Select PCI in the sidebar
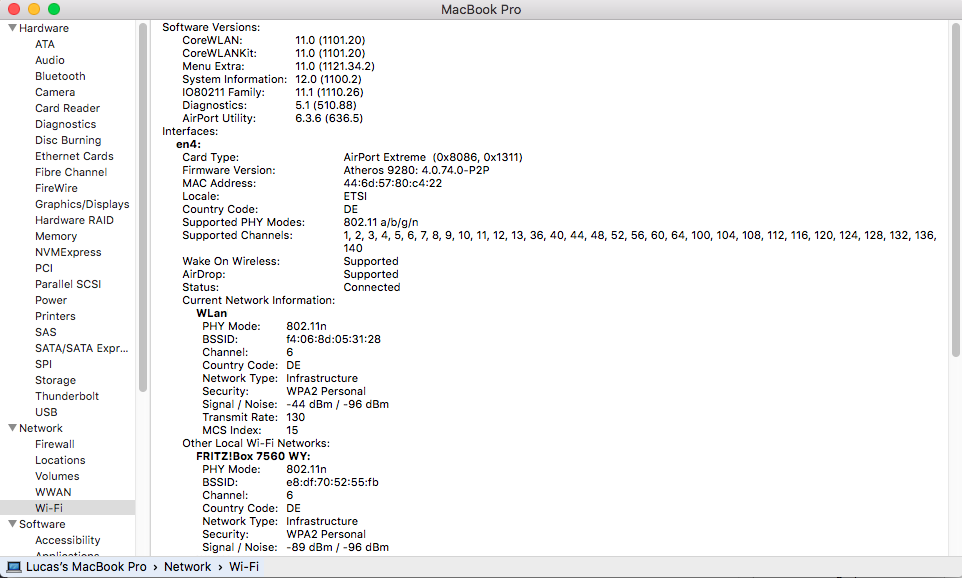This screenshot has height=578, width=962. point(44,268)
